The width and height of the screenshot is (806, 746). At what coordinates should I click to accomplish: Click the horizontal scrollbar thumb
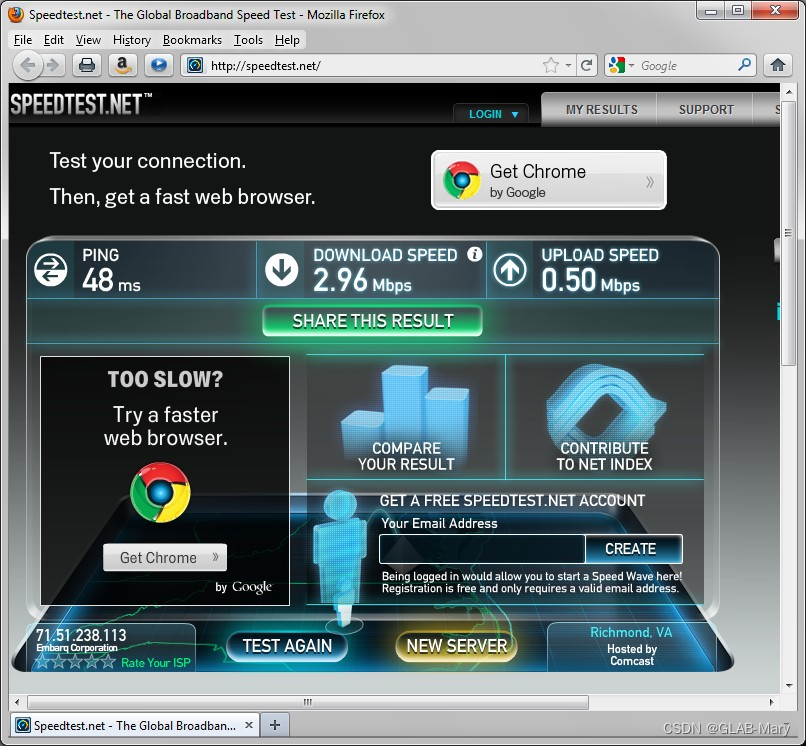pyautogui.click(x=308, y=702)
